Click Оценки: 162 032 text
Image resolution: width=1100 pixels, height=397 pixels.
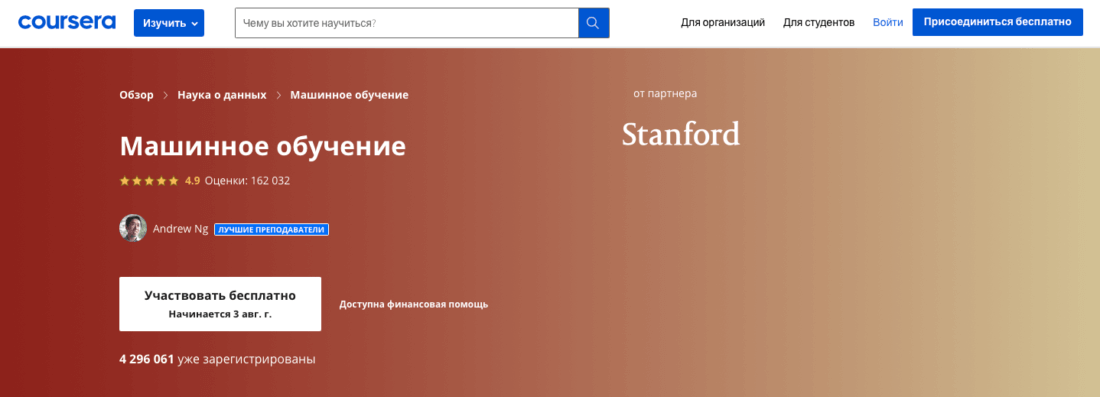248,181
